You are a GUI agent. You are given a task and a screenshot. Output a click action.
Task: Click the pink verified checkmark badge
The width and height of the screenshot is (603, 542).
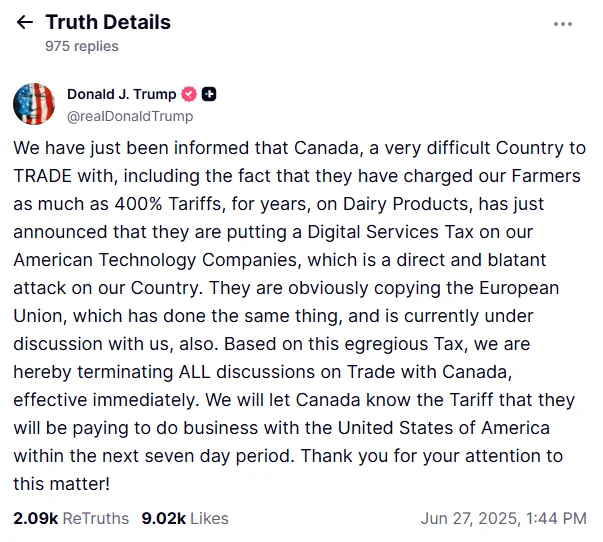[189, 94]
